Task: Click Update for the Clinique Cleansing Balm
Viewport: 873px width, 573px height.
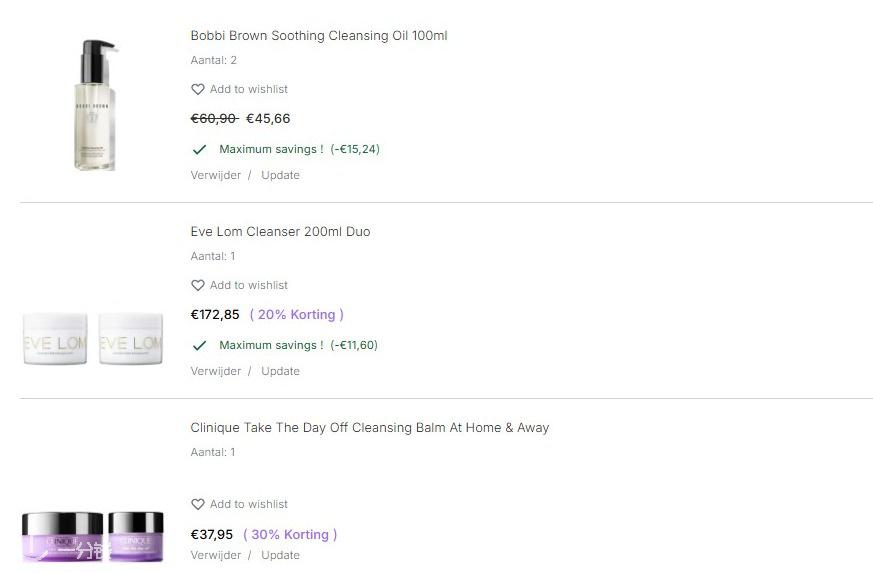Action: point(280,555)
